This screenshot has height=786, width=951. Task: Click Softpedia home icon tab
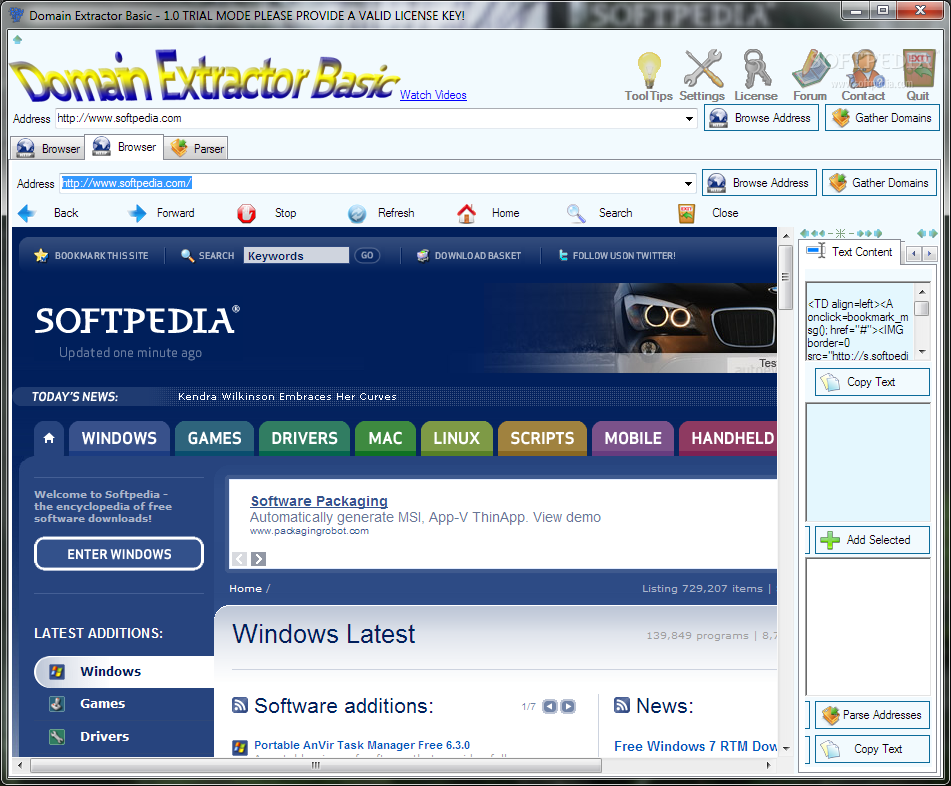(49, 438)
